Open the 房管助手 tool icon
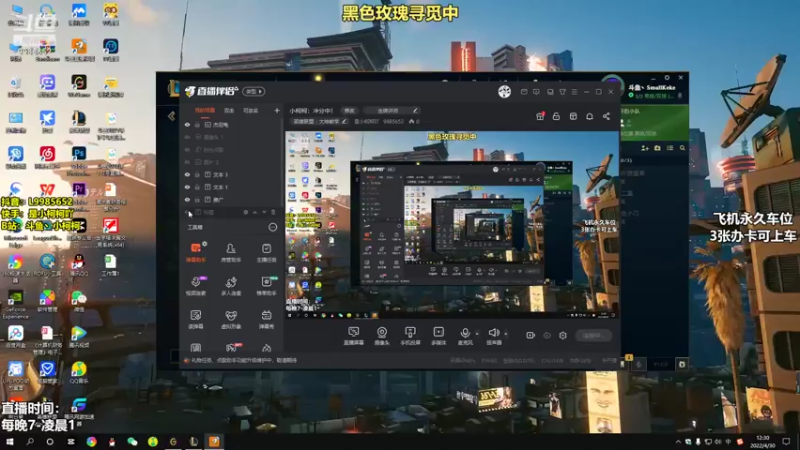 231,252
